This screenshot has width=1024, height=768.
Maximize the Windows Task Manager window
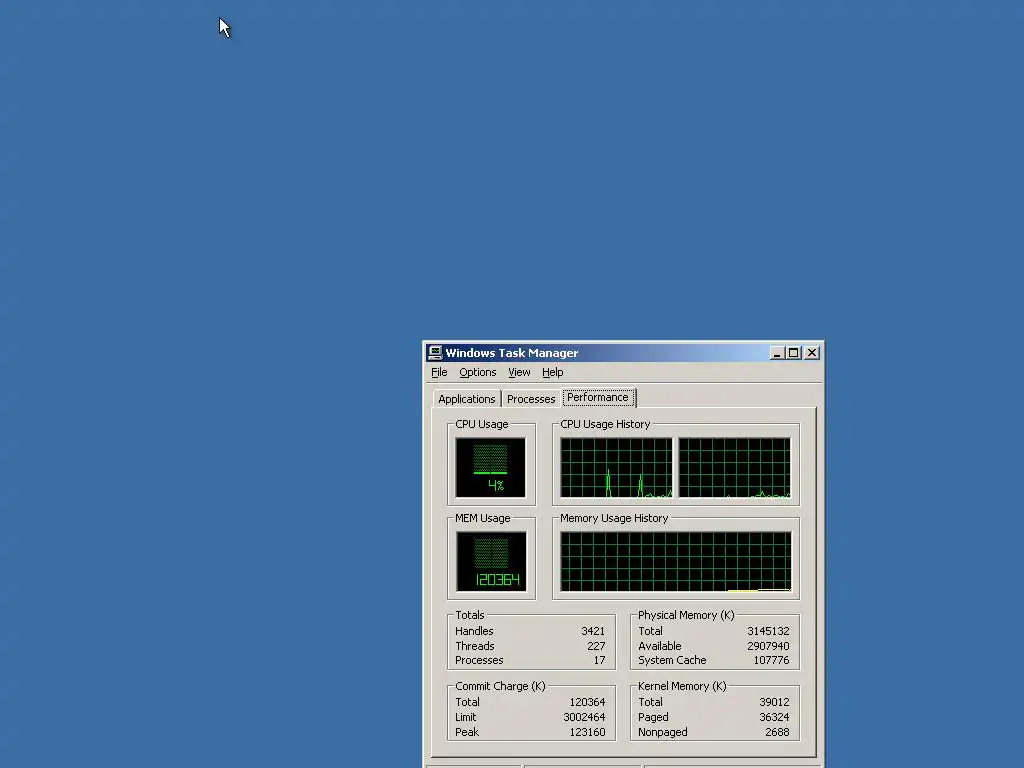coord(793,353)
